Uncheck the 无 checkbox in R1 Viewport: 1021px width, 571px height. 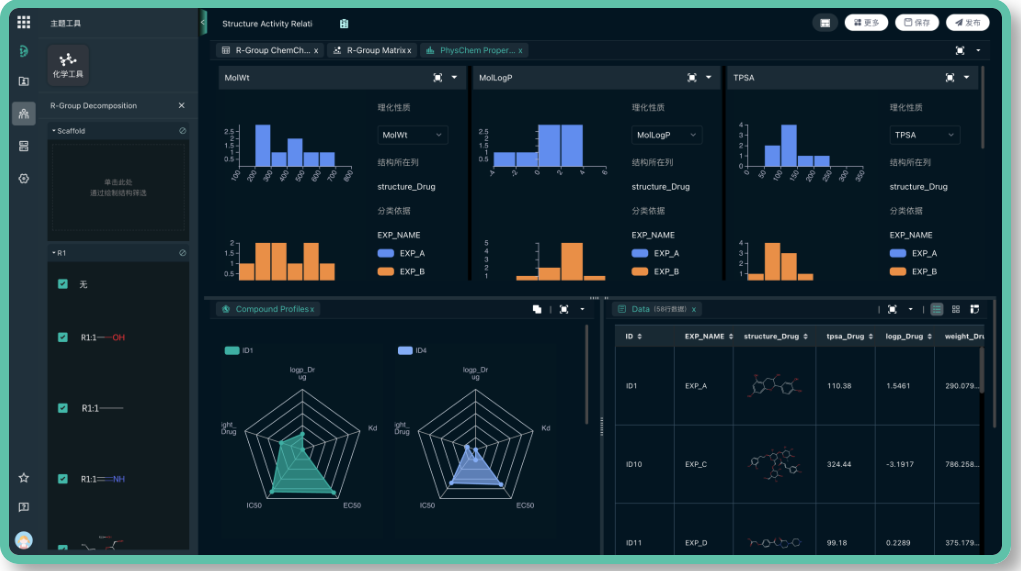(x=63, y=284)
